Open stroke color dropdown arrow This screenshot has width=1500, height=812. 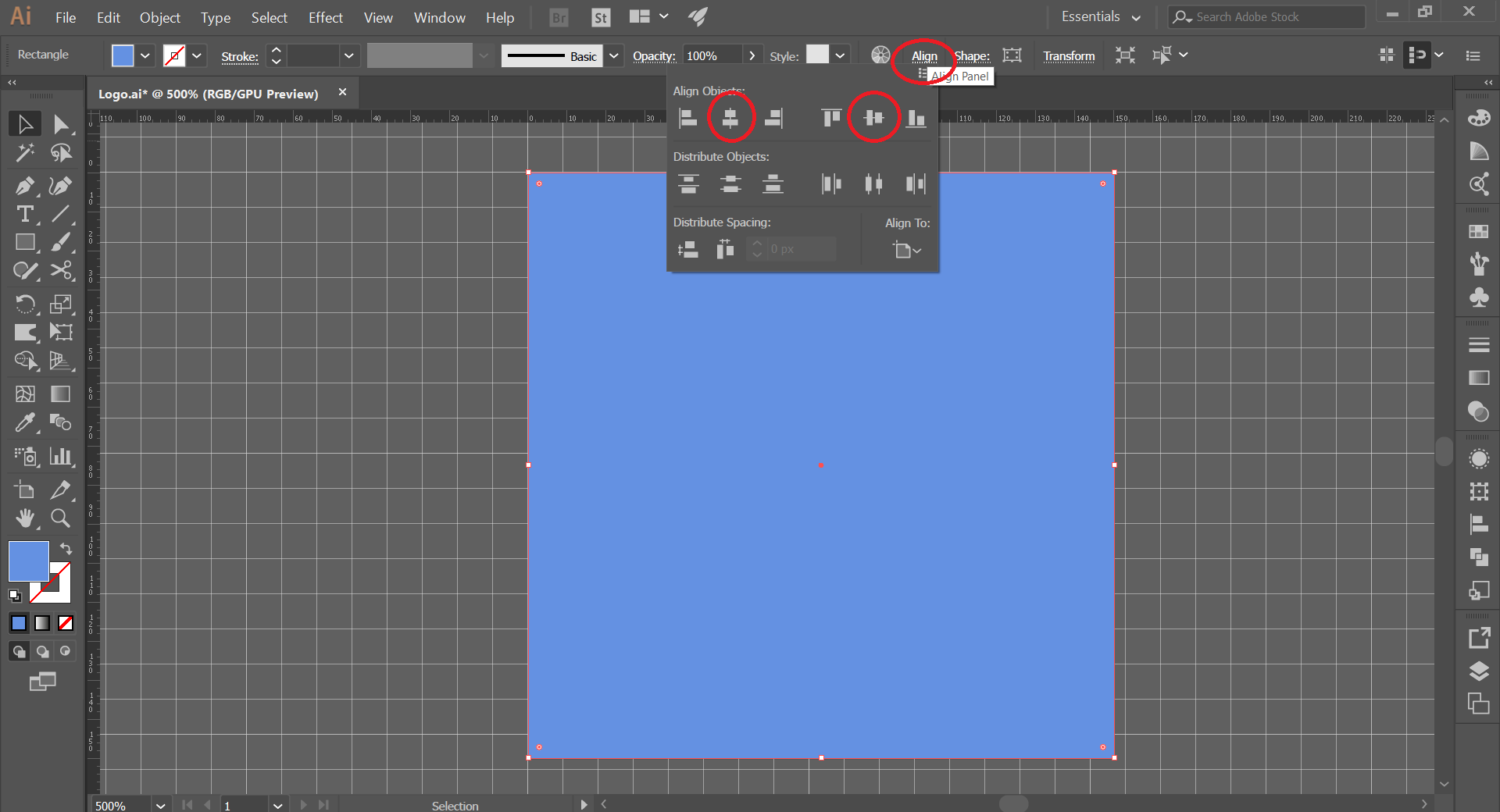pyautogui.click(x=197, y=55)
